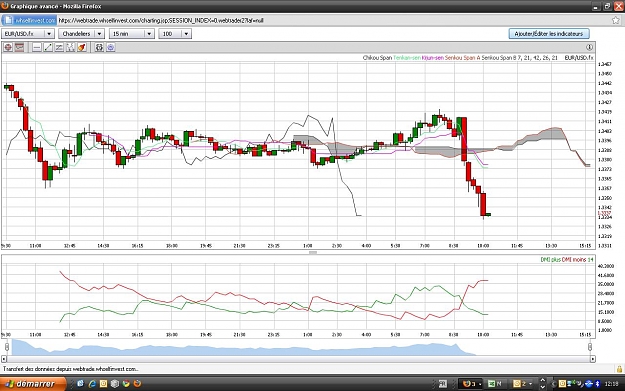625x391 pixels.
Task: Open the 100 bars count dropdown
Action: click(x=175, y=34)
